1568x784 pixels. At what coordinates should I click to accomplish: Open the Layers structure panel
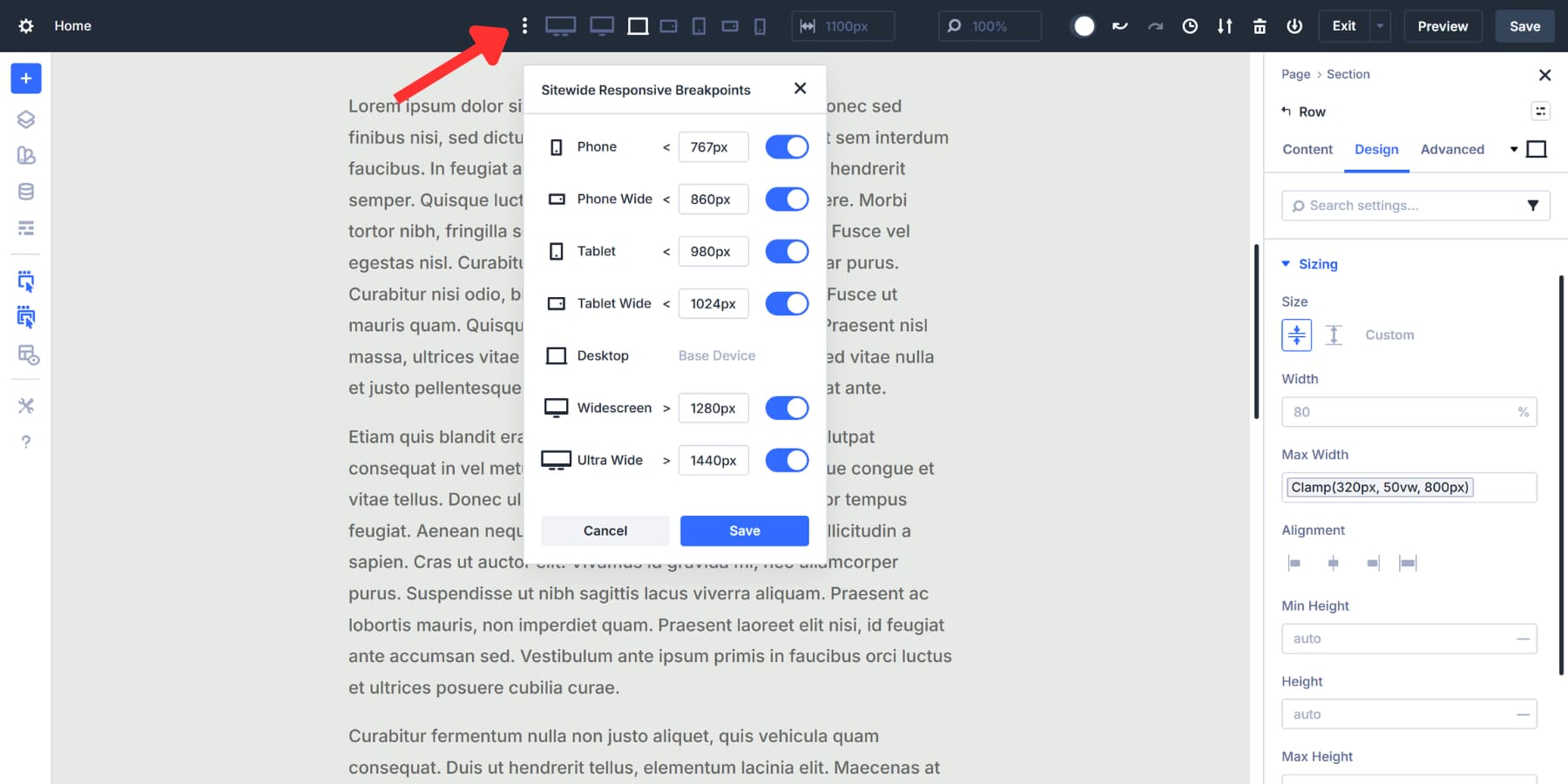pos(25,119)
